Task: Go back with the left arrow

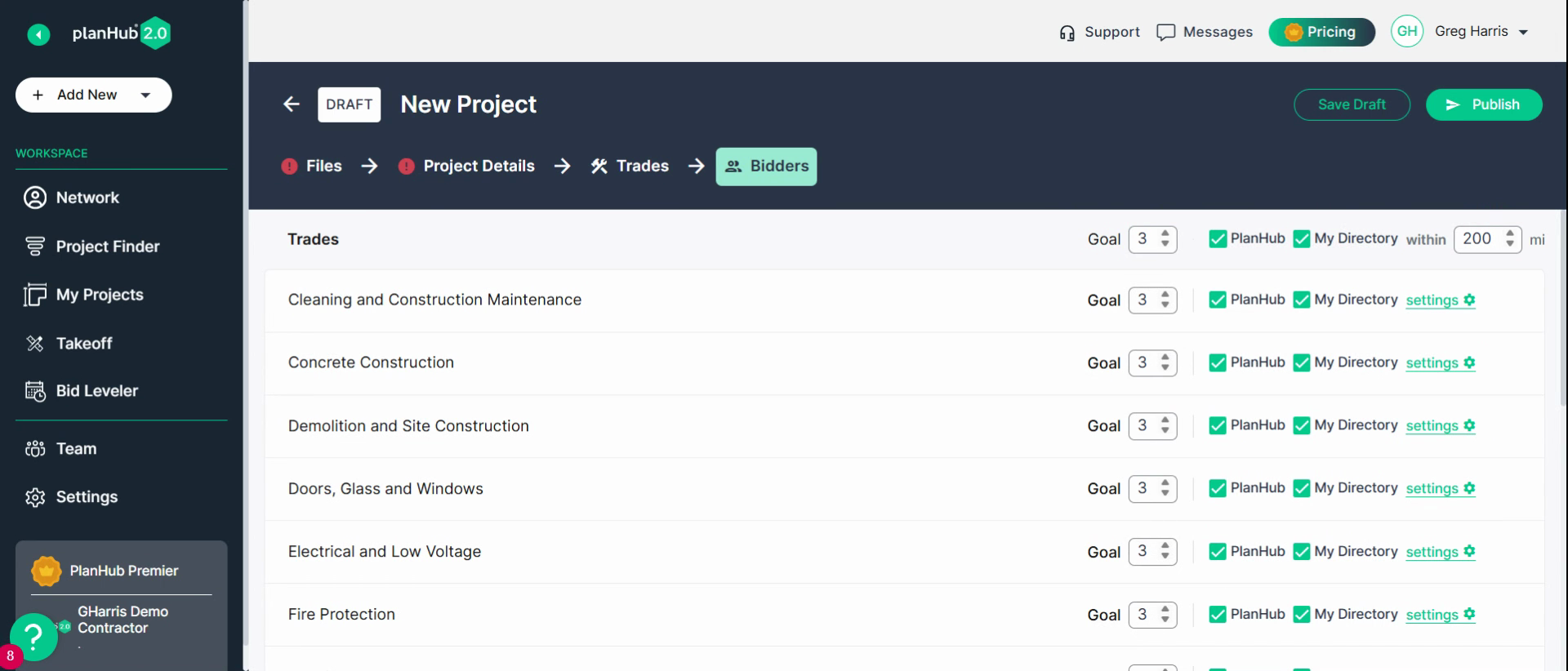Action: click(292, 104)
